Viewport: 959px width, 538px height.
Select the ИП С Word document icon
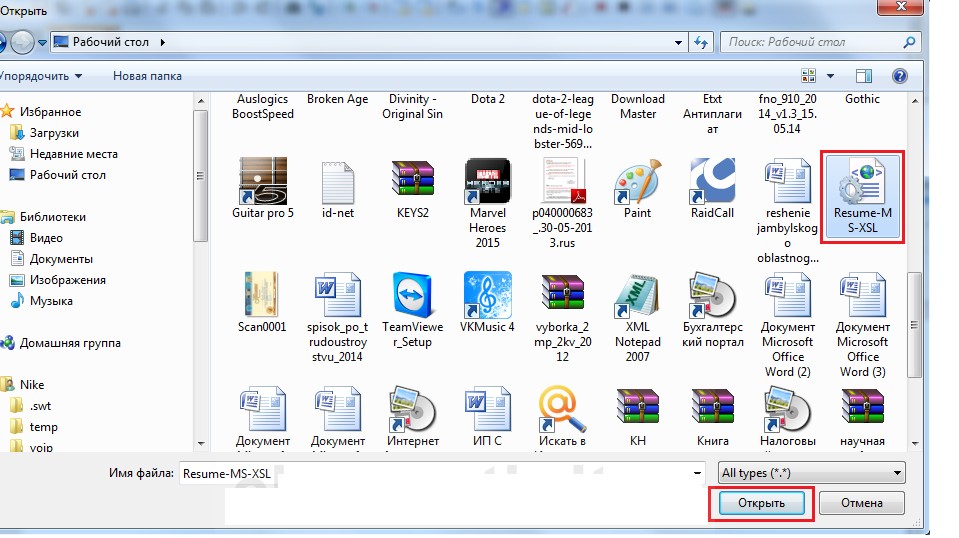point(487,409)
